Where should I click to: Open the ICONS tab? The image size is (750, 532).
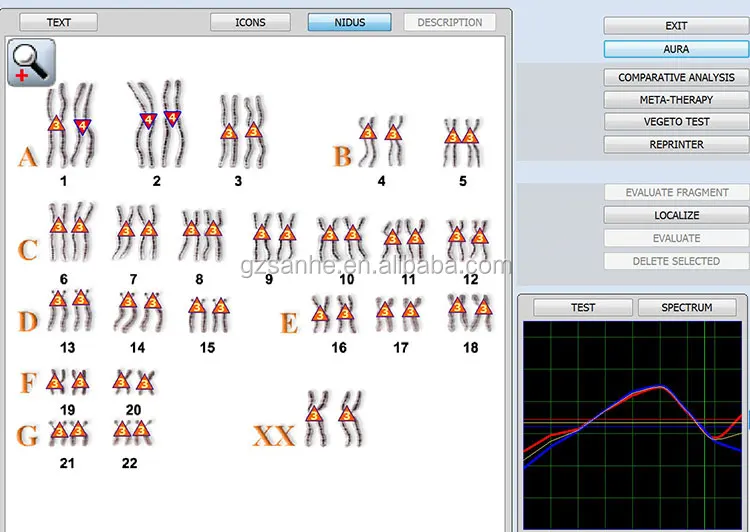250,22
